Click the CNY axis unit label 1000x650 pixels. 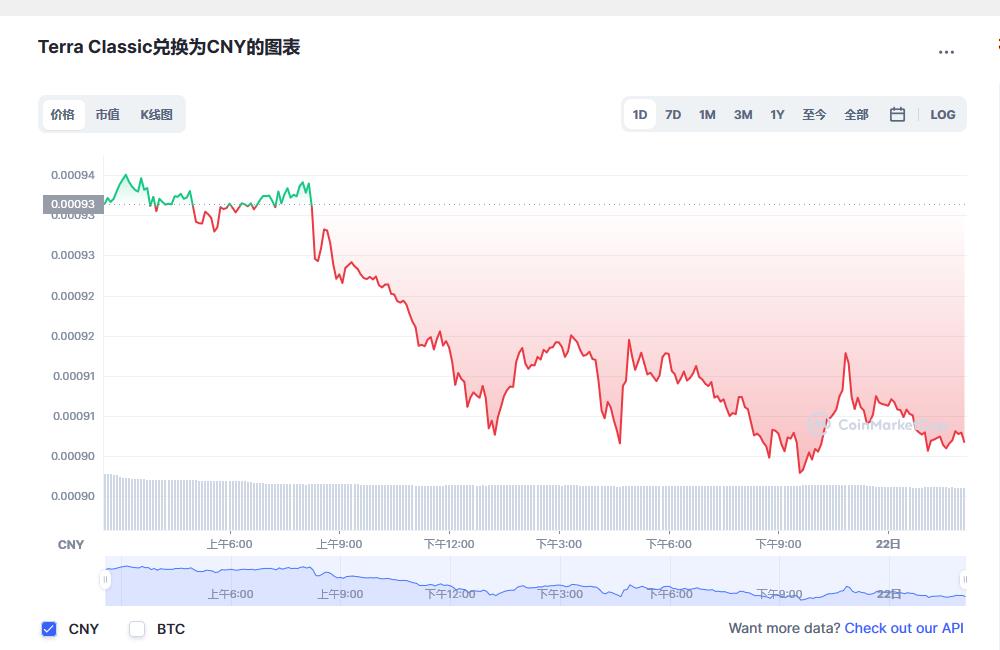[71, 545]
